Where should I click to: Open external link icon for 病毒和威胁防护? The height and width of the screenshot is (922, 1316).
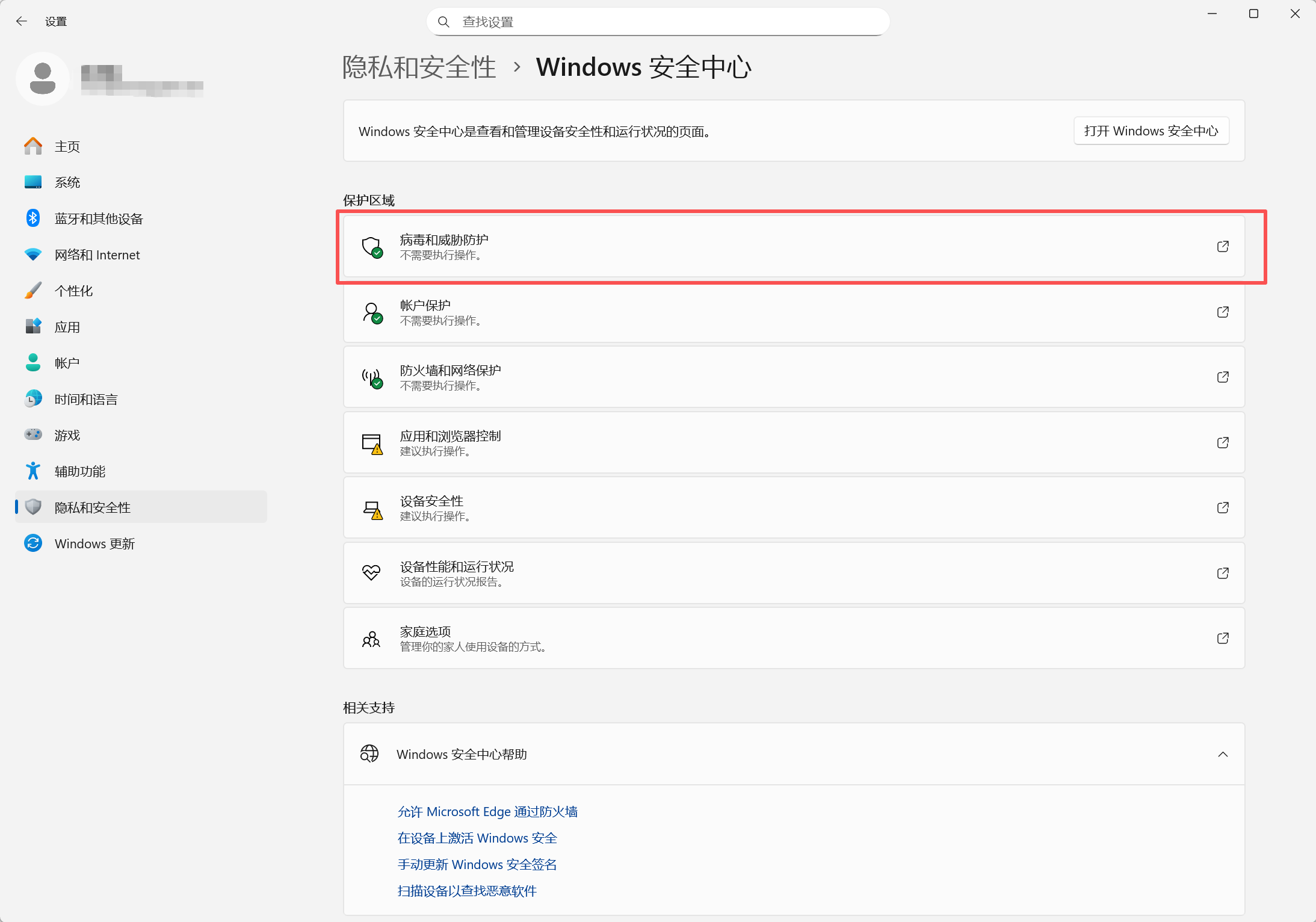(1223, 247)
